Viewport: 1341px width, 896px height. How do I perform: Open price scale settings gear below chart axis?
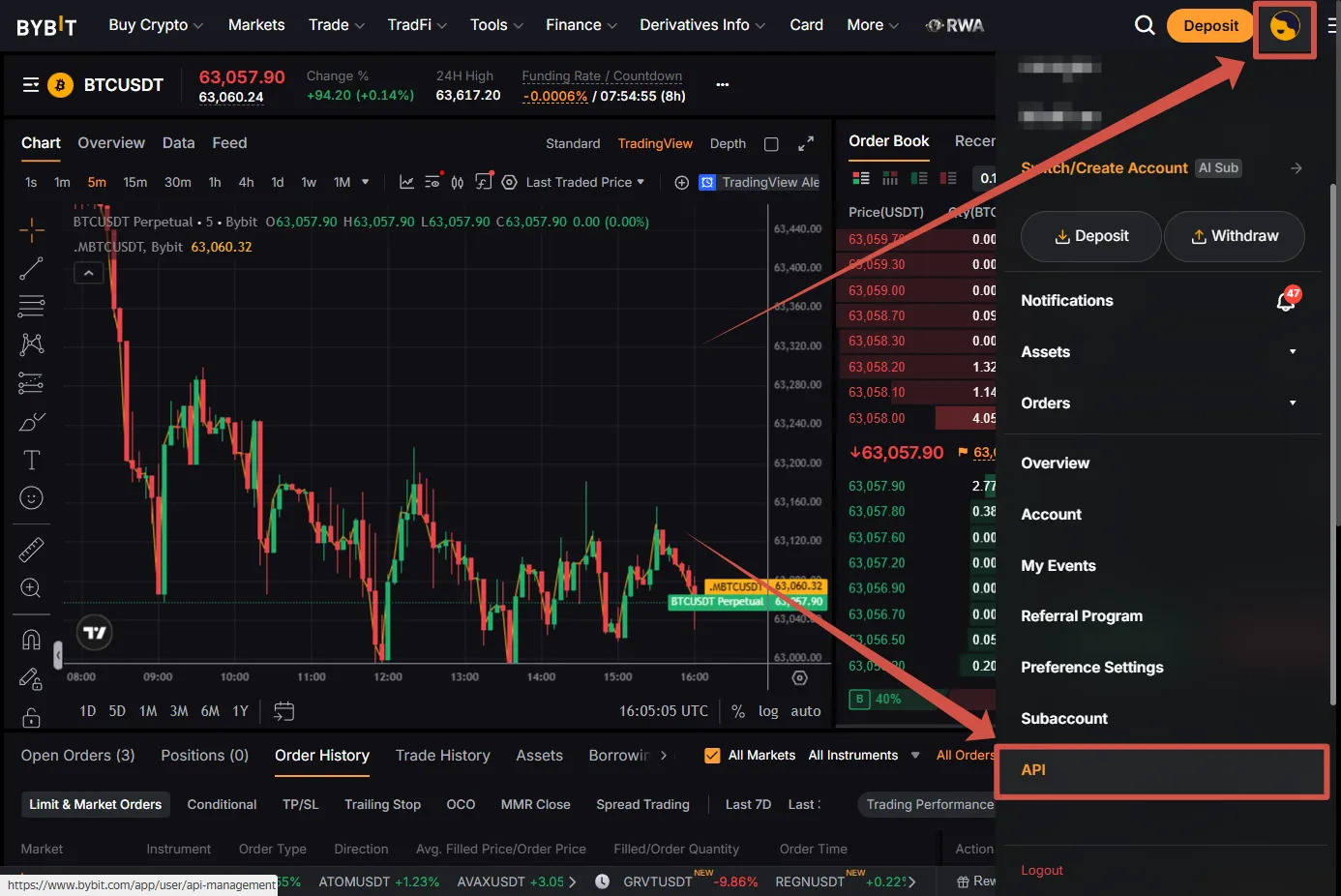[x=800, y=677]
